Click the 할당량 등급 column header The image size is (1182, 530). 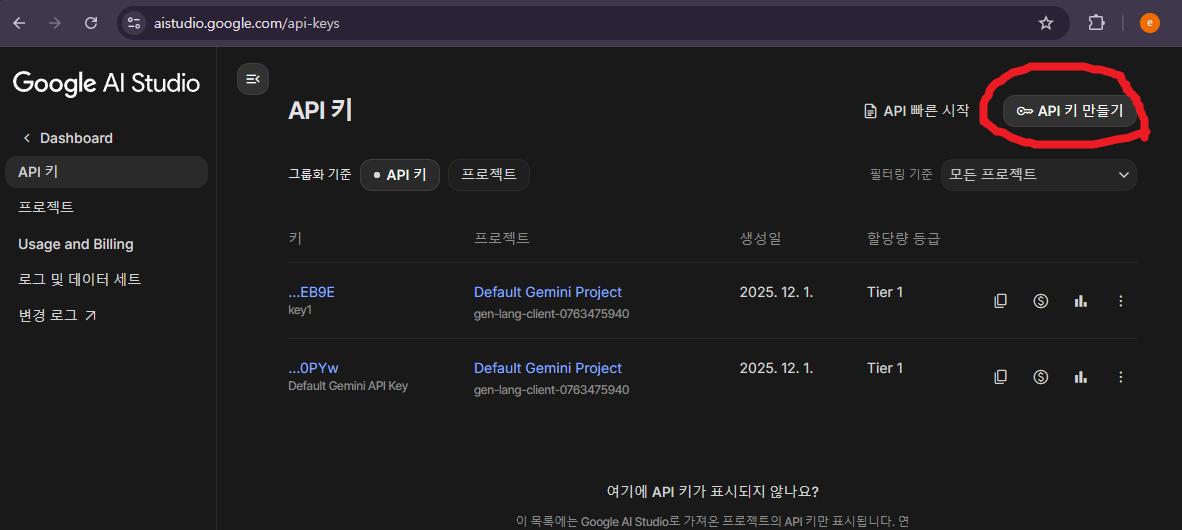point(903,239)
